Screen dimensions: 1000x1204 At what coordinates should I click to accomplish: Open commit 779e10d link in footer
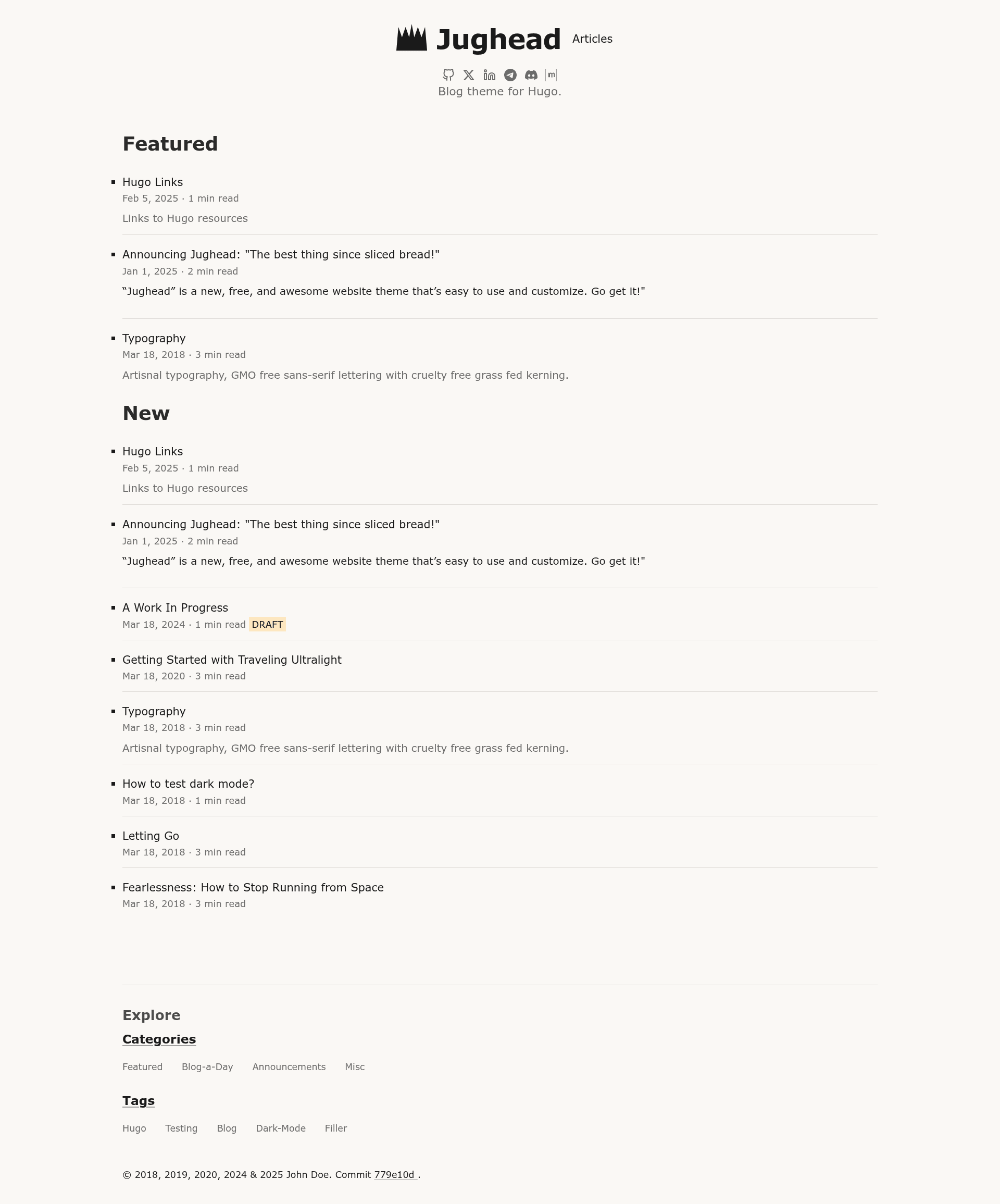coord(395,1175)
